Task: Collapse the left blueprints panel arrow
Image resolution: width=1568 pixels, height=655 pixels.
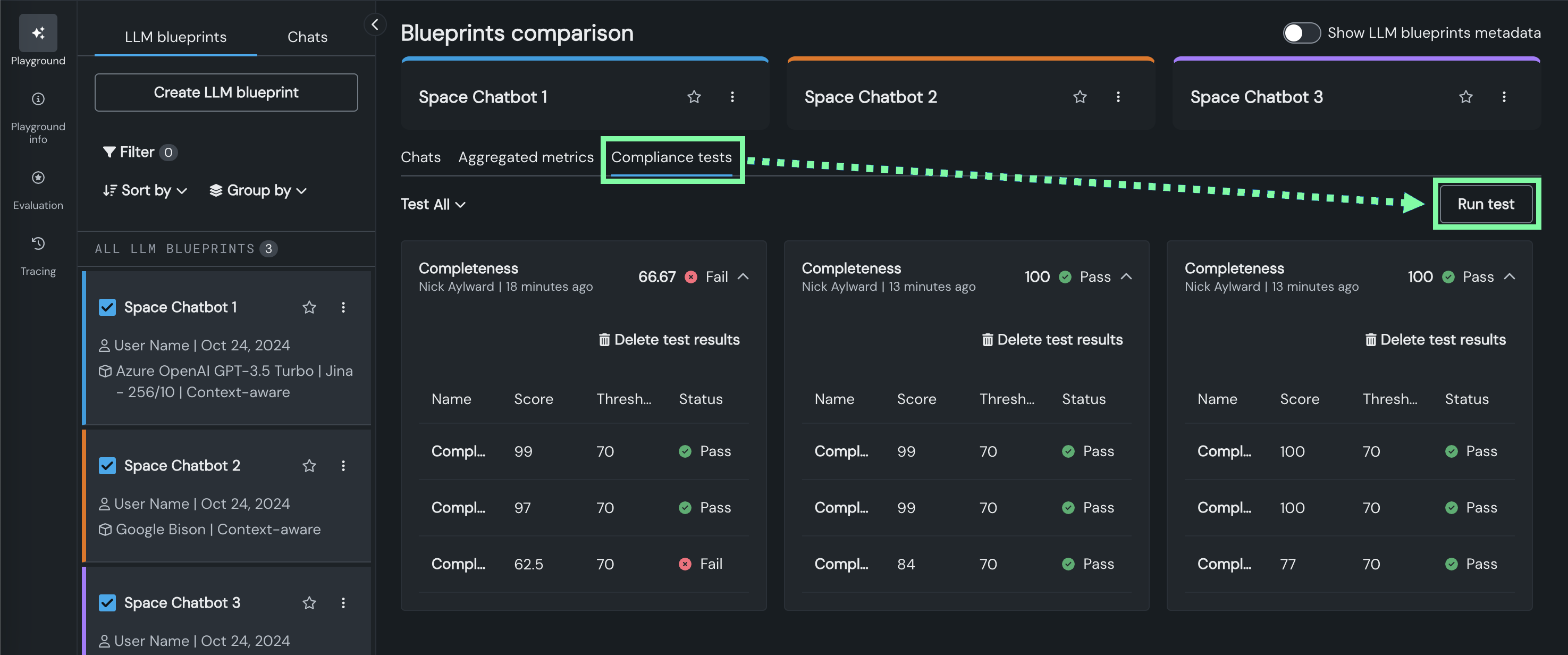Action: pyautogui.click(x=375, y=25)
